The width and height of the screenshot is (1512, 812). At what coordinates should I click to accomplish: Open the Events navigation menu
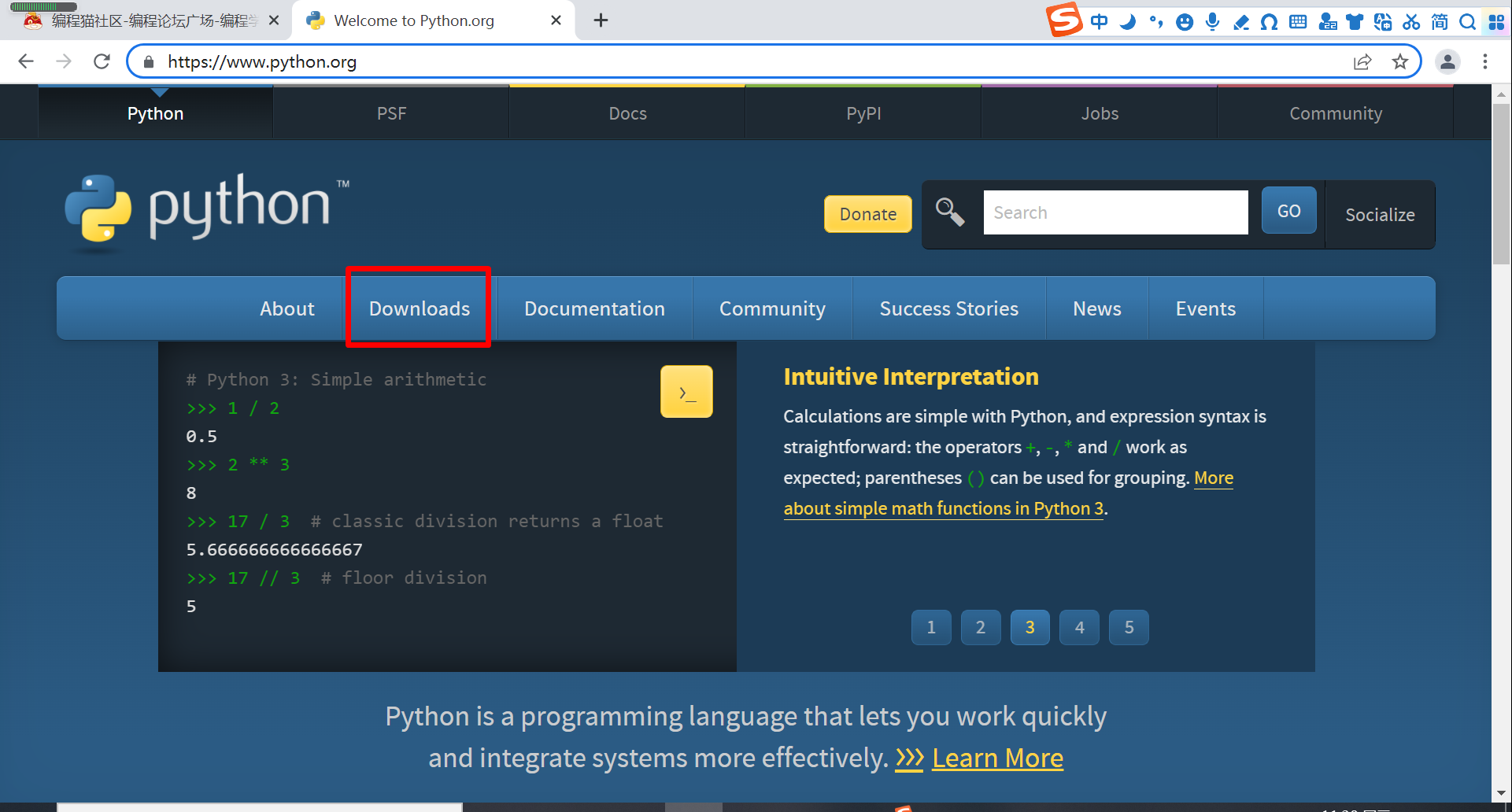coord(1206,308)
